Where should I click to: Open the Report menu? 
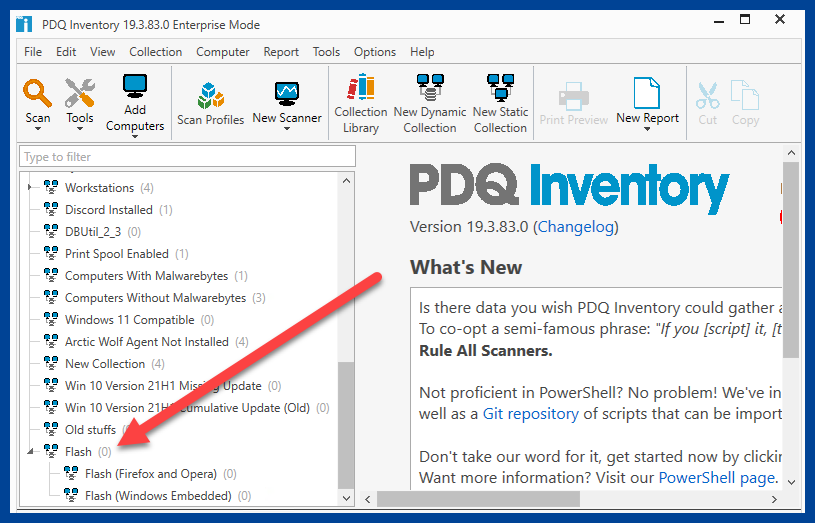click(281, 52)
